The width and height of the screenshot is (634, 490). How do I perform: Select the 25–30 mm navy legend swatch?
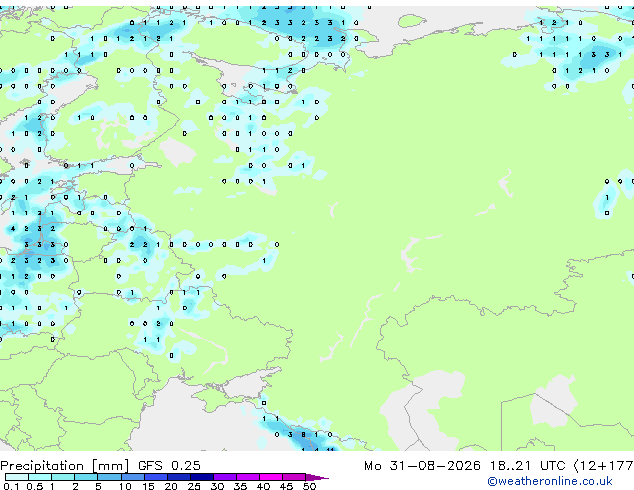point(202,477)
